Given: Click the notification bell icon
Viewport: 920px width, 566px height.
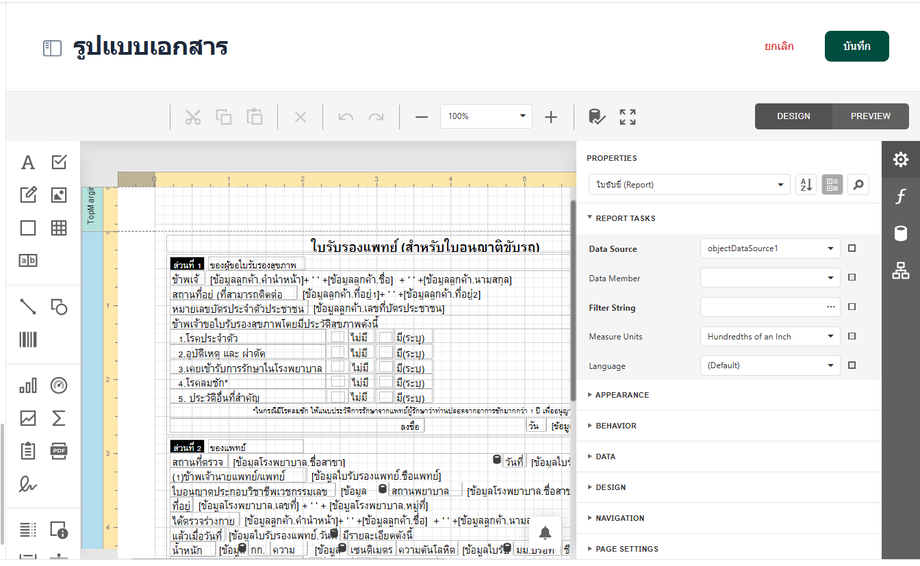Looking at the screenshot, I should click(545, 533).
